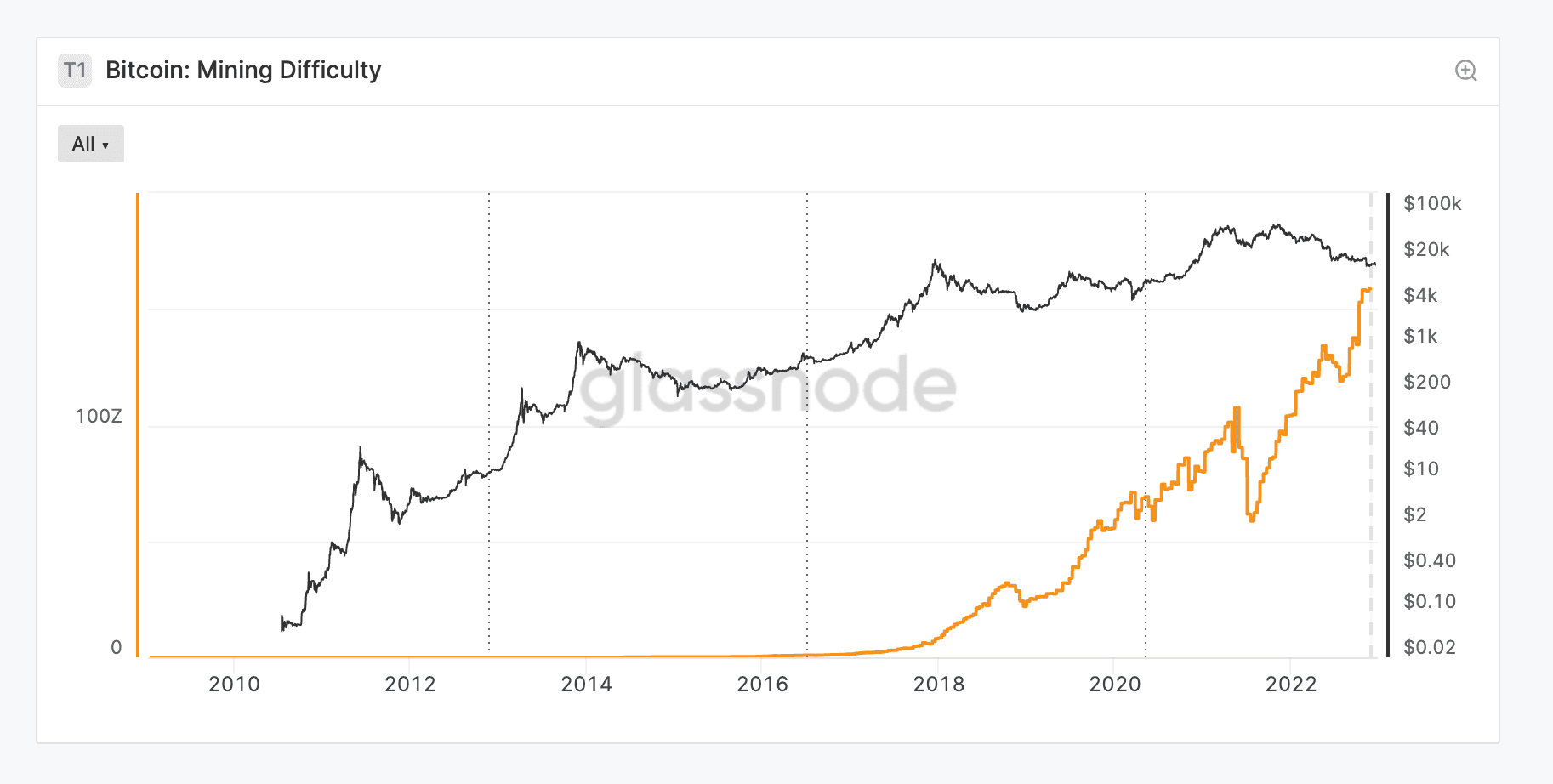Image resolution: width=1553 pixels, height=784 pixels.
Task: Click the zoom-in magnifier icon
Action: pyautogui.click(x=1465, y=71)
